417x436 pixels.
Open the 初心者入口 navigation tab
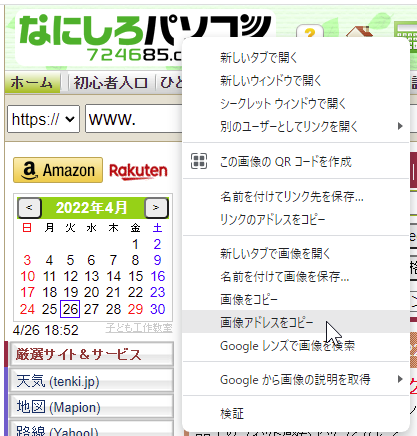click(110, 82)
